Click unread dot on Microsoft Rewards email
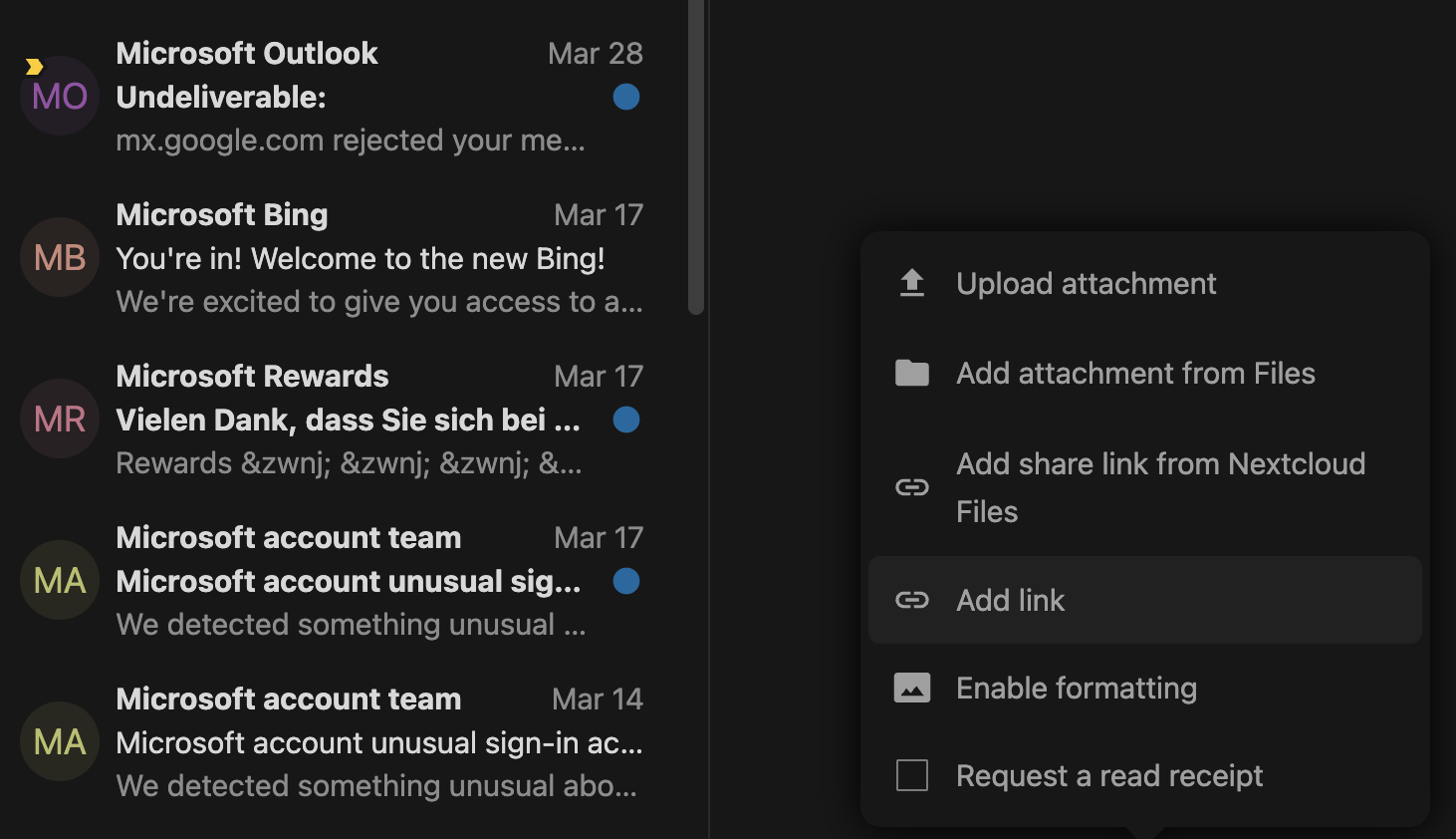 pos(626,419)
